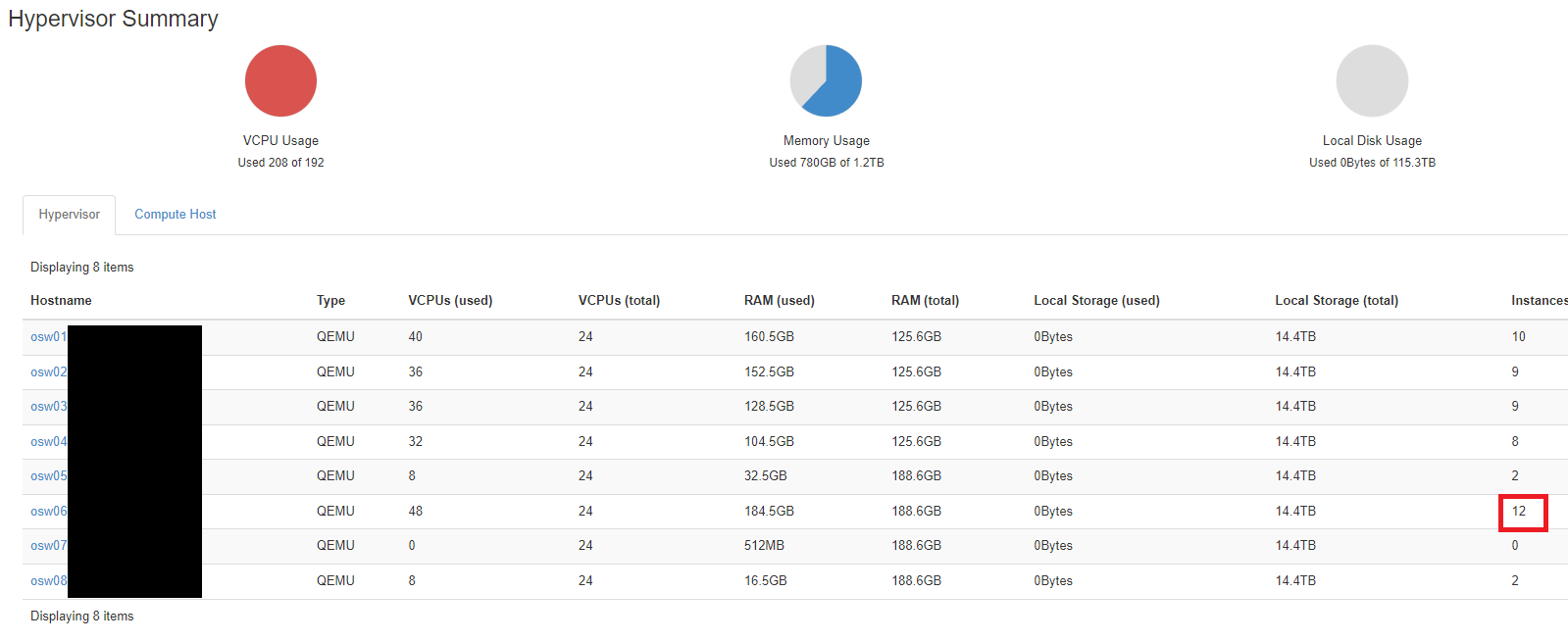Click the Hypervisor Summary heading

pos(113,20)
